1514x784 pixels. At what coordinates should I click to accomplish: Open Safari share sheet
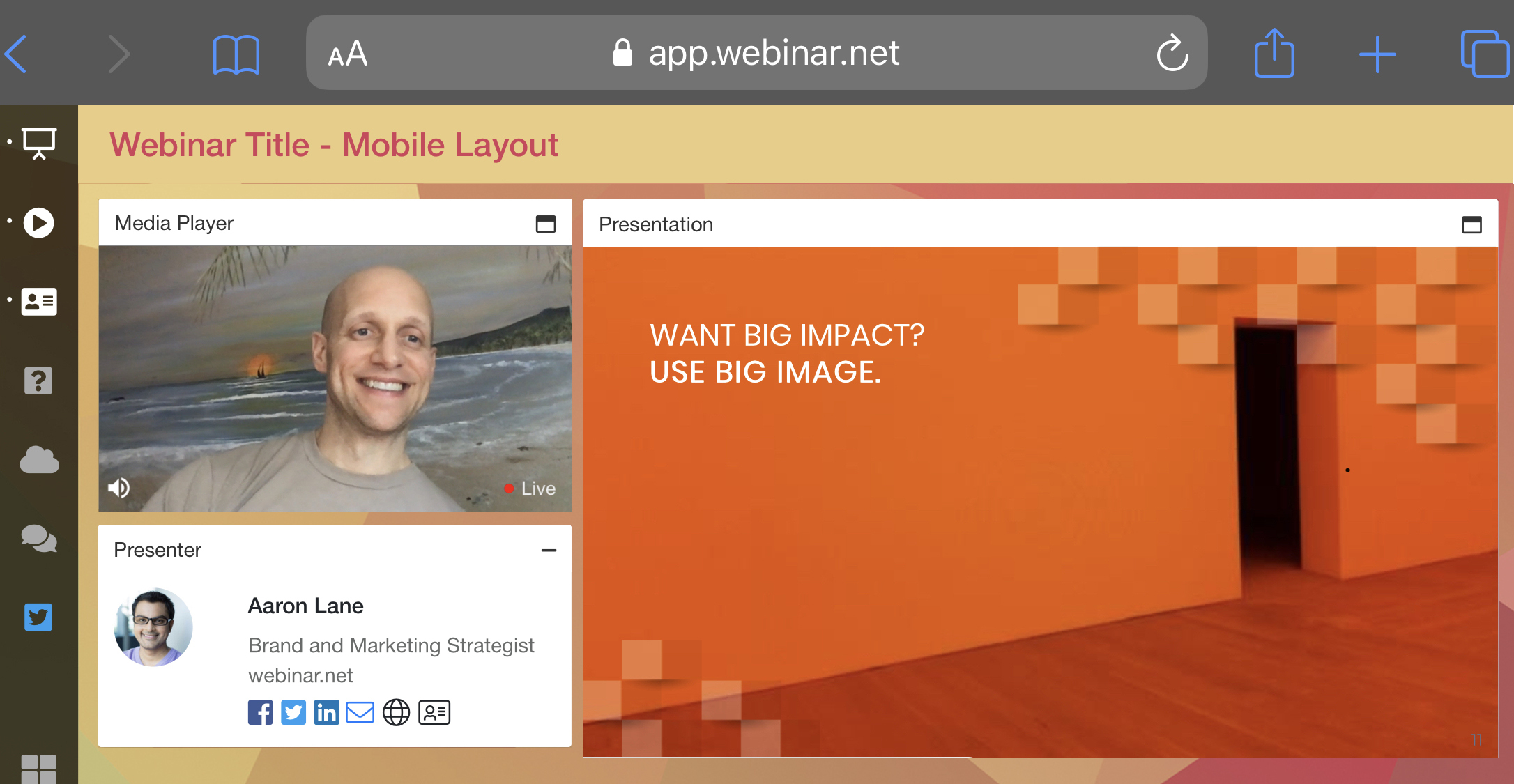[x=1274, y=54]
